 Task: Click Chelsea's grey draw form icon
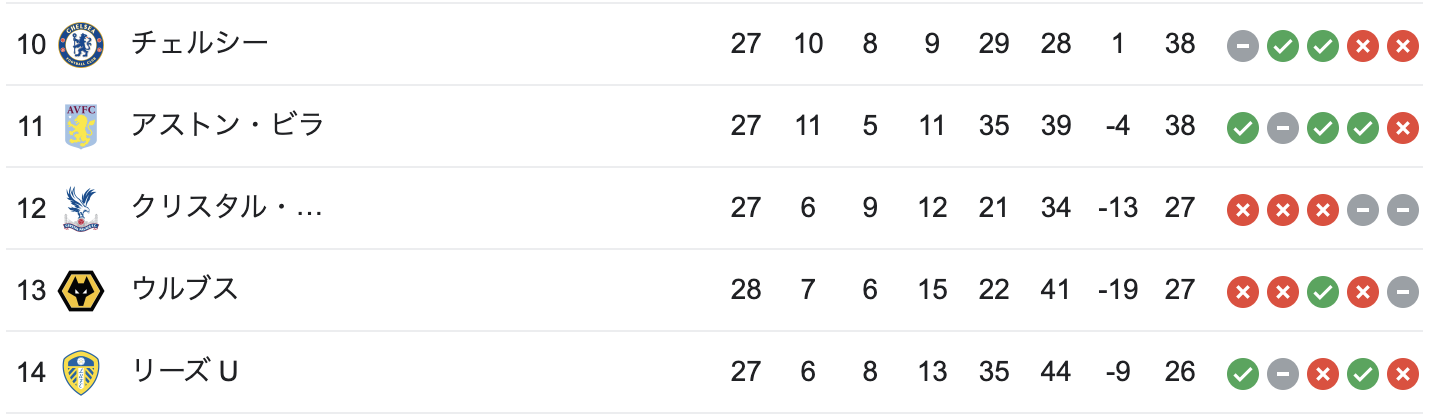click(x=1243, y=45)
